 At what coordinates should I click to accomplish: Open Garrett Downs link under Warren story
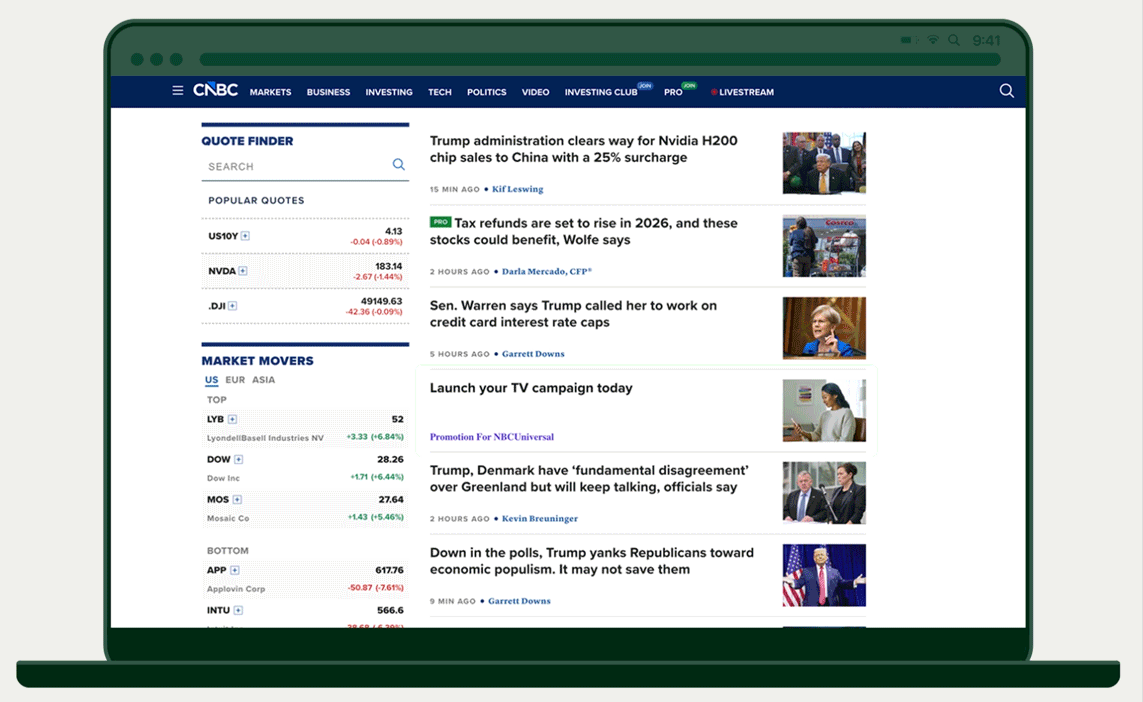pos(533,354)
